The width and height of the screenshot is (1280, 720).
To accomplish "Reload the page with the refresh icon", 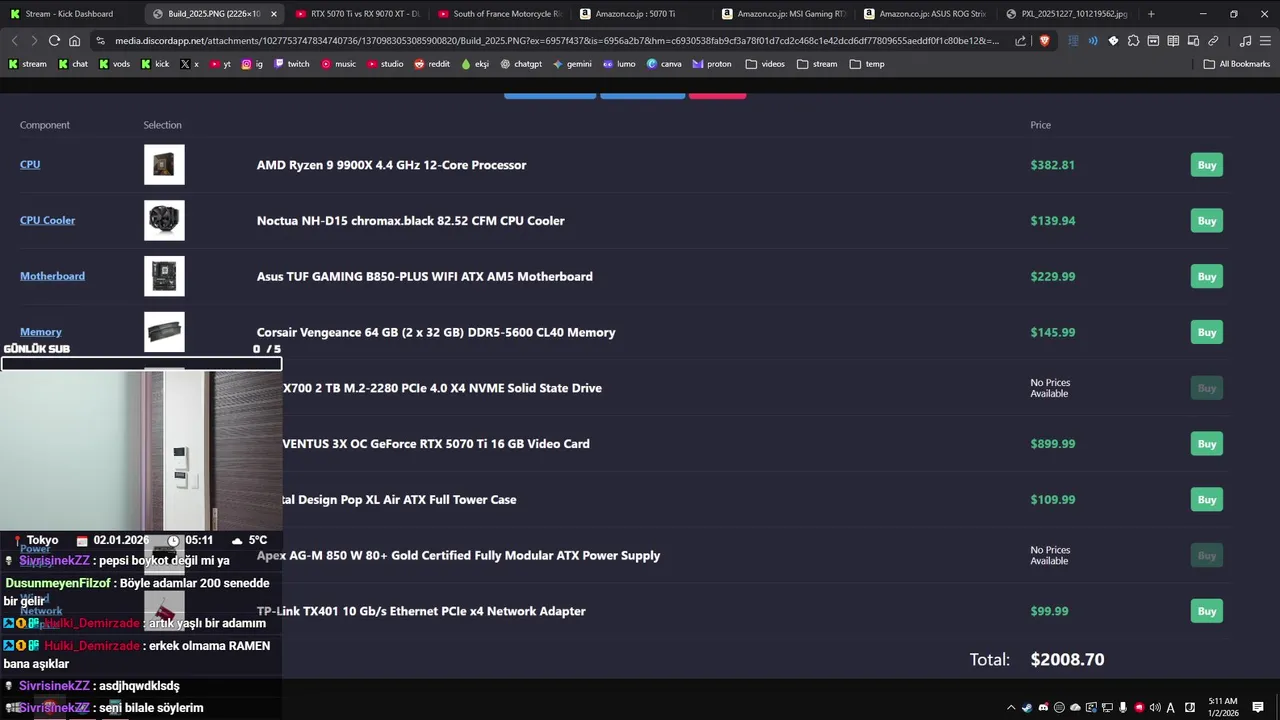I will pos(54,41).
